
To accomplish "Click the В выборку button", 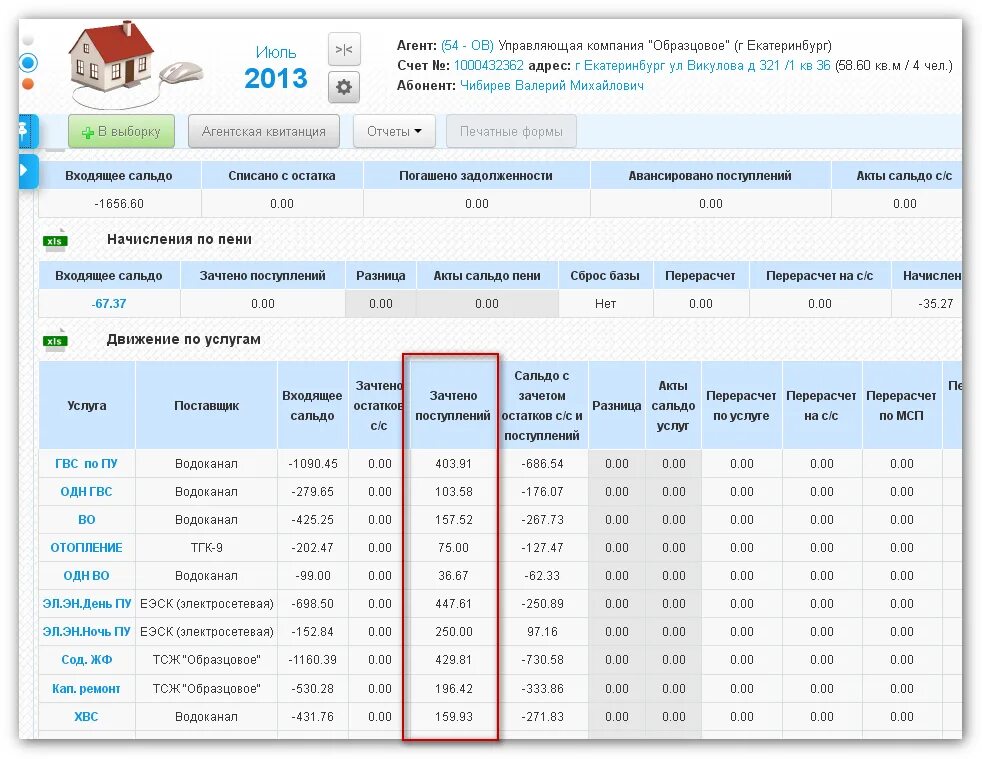I will tap(121, 131).
